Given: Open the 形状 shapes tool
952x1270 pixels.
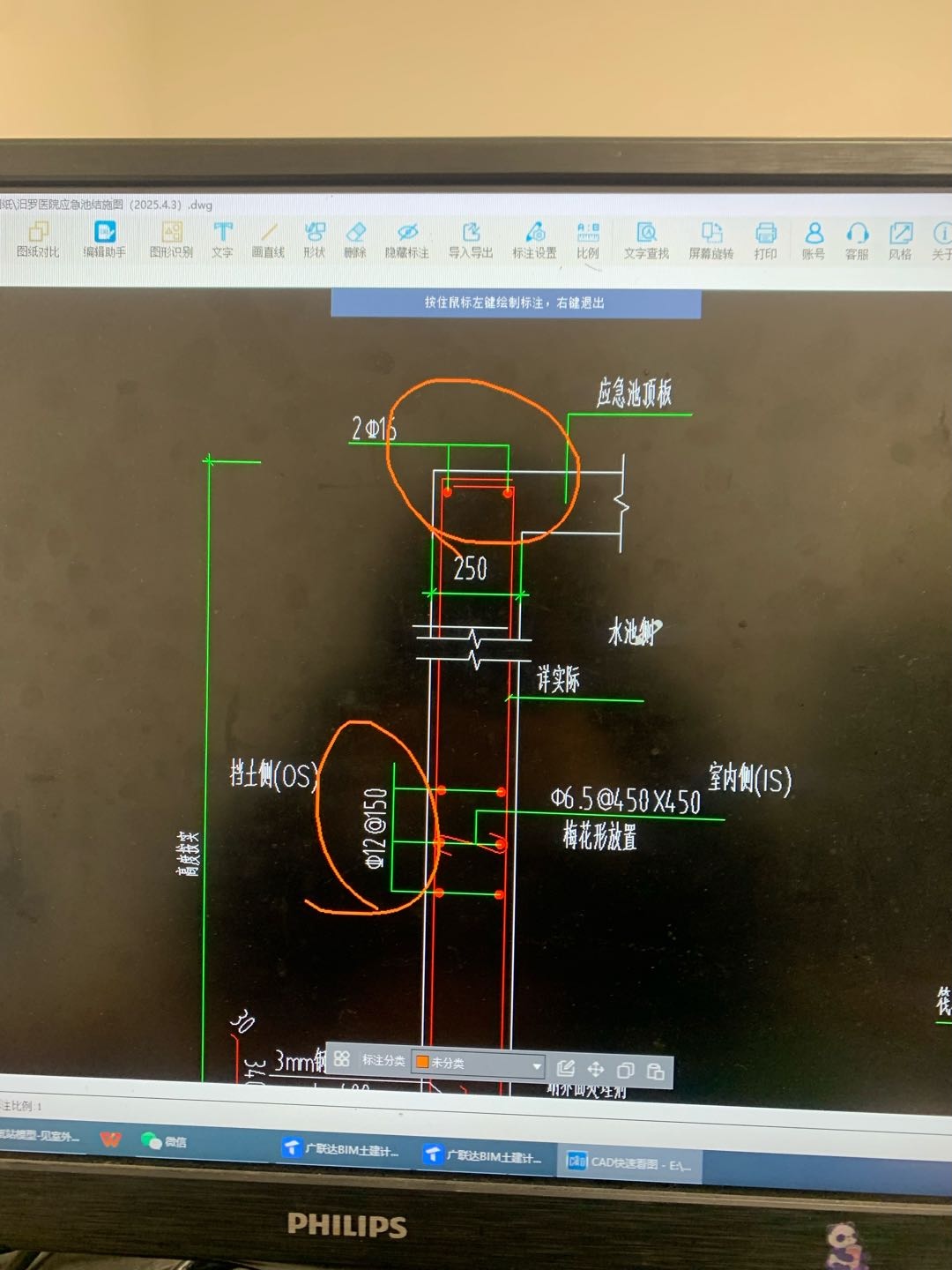Looking at the screenshot, I should pyautogui.click(x=314, y=240).
